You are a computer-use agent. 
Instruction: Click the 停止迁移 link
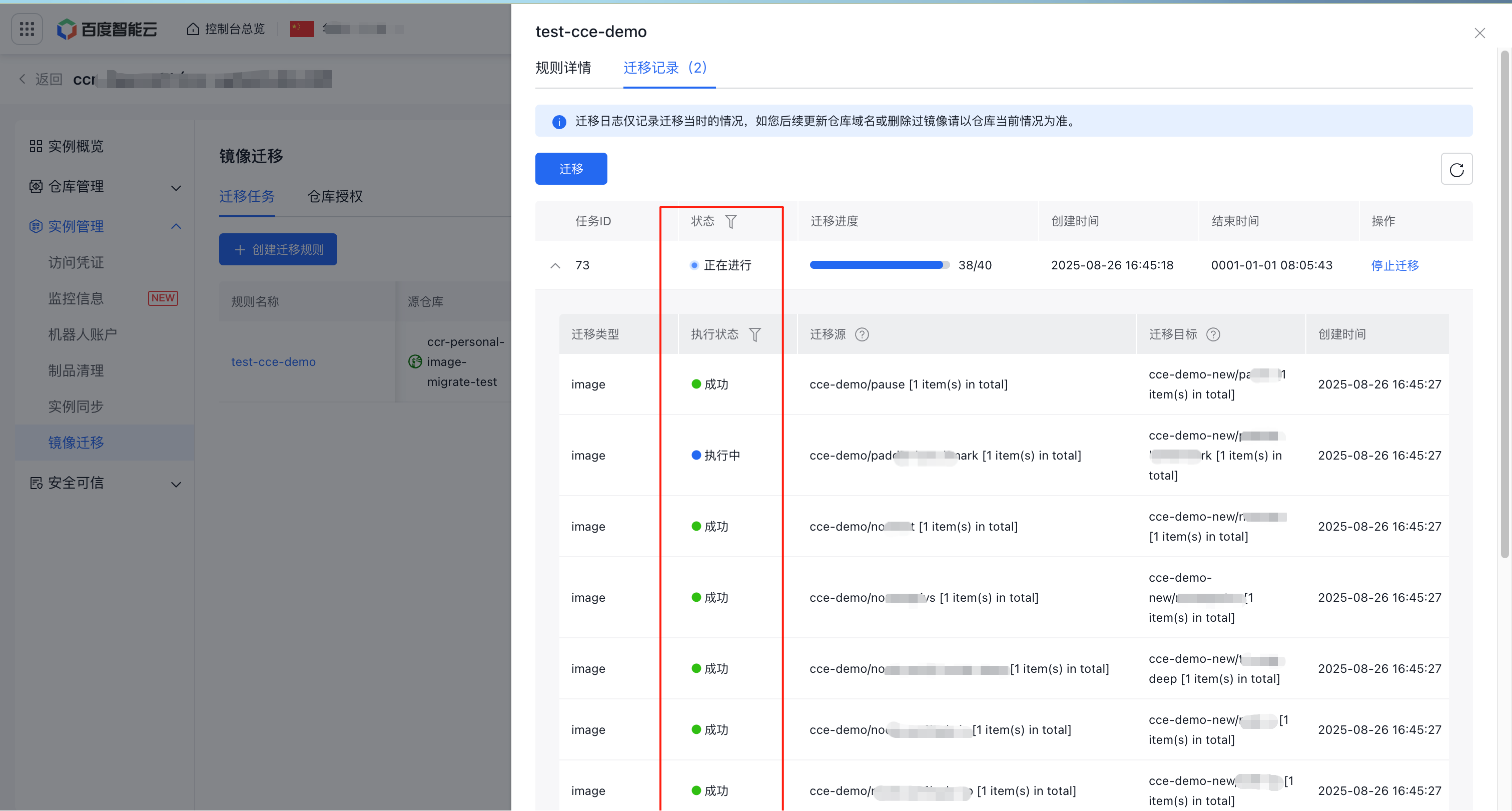[1394, 265]
